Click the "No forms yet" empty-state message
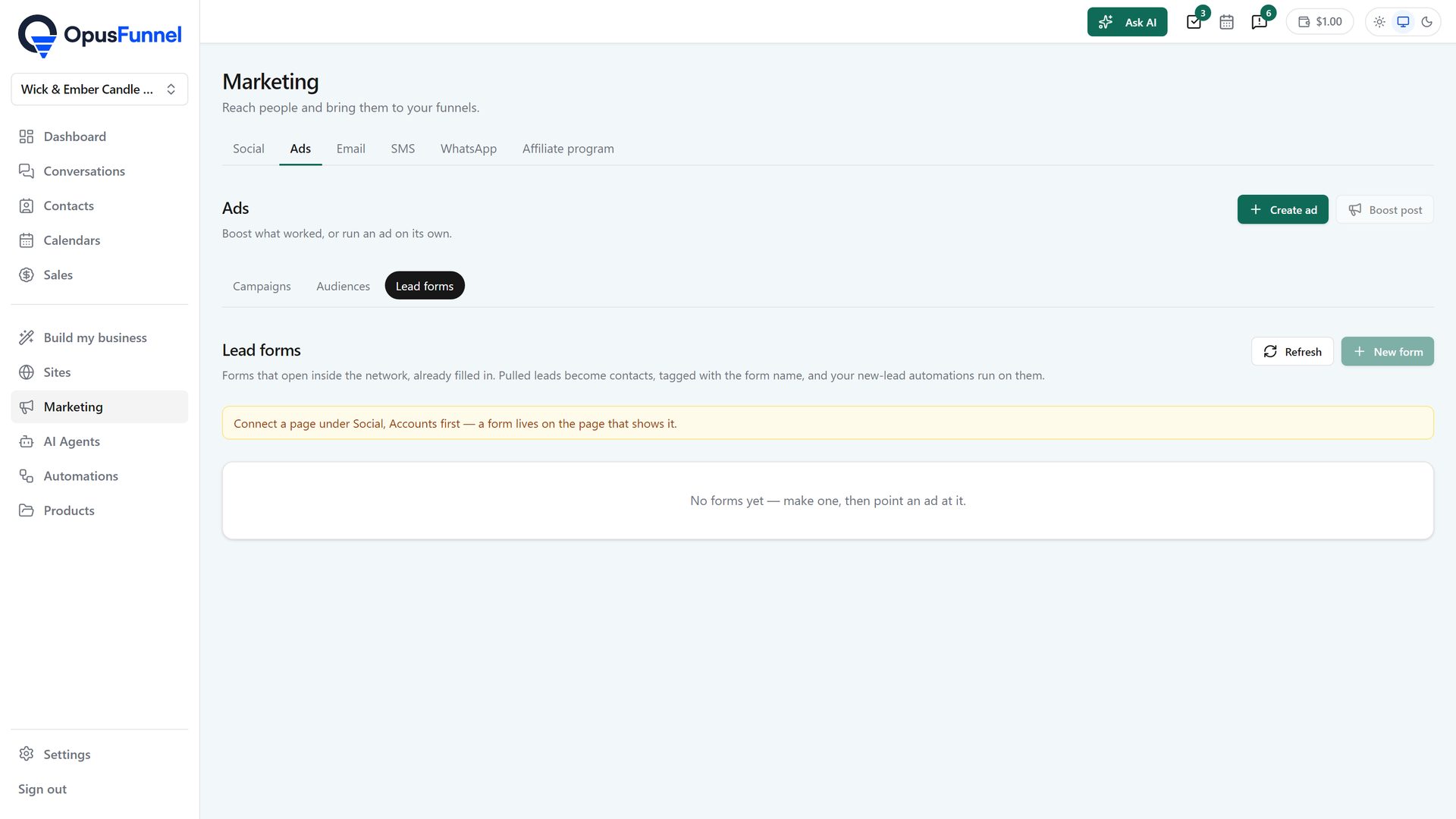1456x819 pixels. [x=827, y=500]
